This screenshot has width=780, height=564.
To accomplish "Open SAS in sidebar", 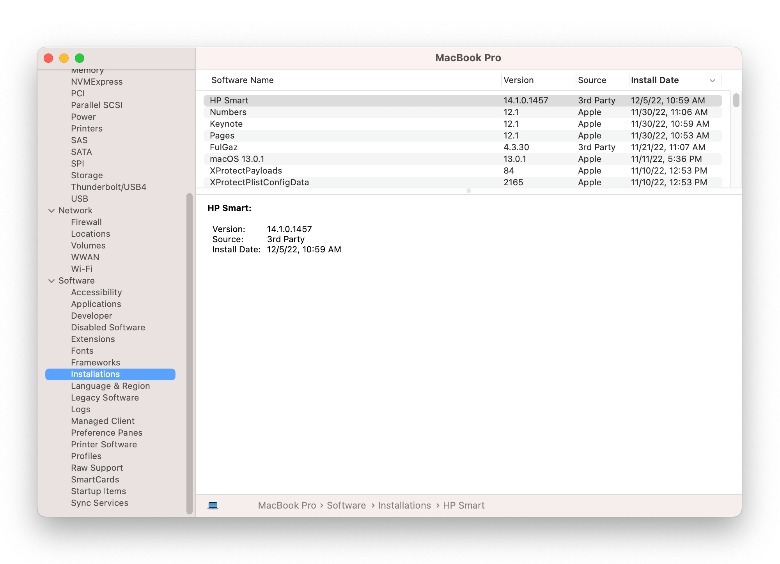I will [79, 140].
